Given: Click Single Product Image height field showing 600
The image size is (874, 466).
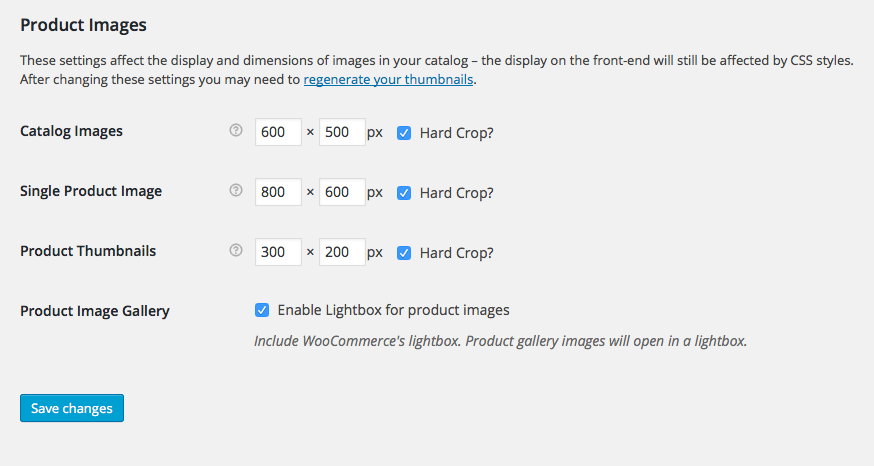Looking at the screenshot, I should coord(342,192).
